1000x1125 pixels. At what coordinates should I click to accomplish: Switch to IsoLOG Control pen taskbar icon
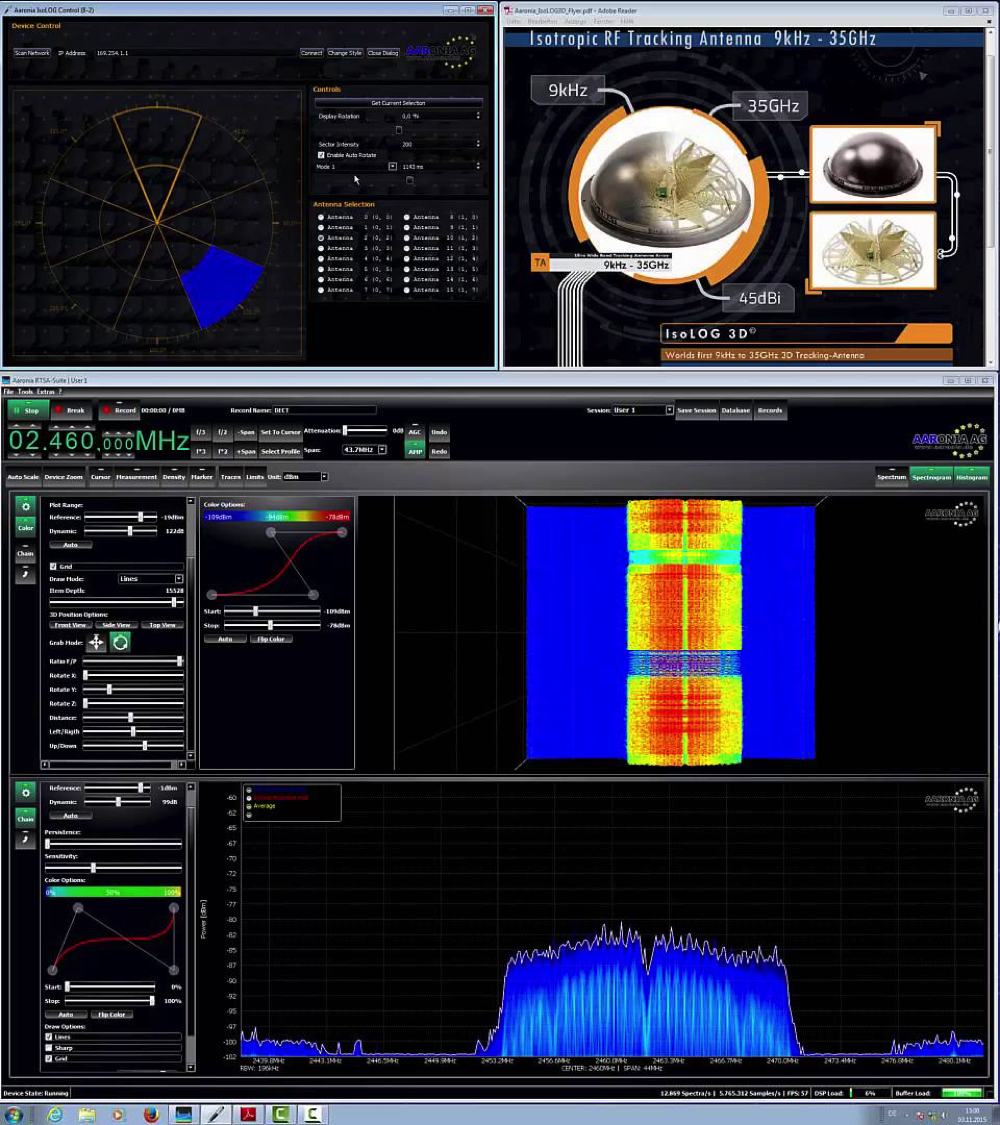216,1114
